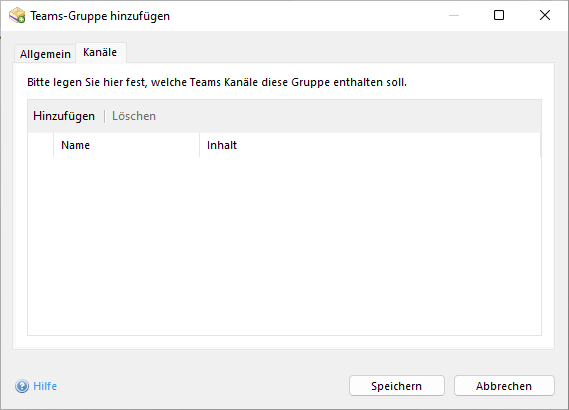Maximize the Teams-Gruppe hinzufügen dialog
The image size is (569, 410).
click(x=499, y=15)
